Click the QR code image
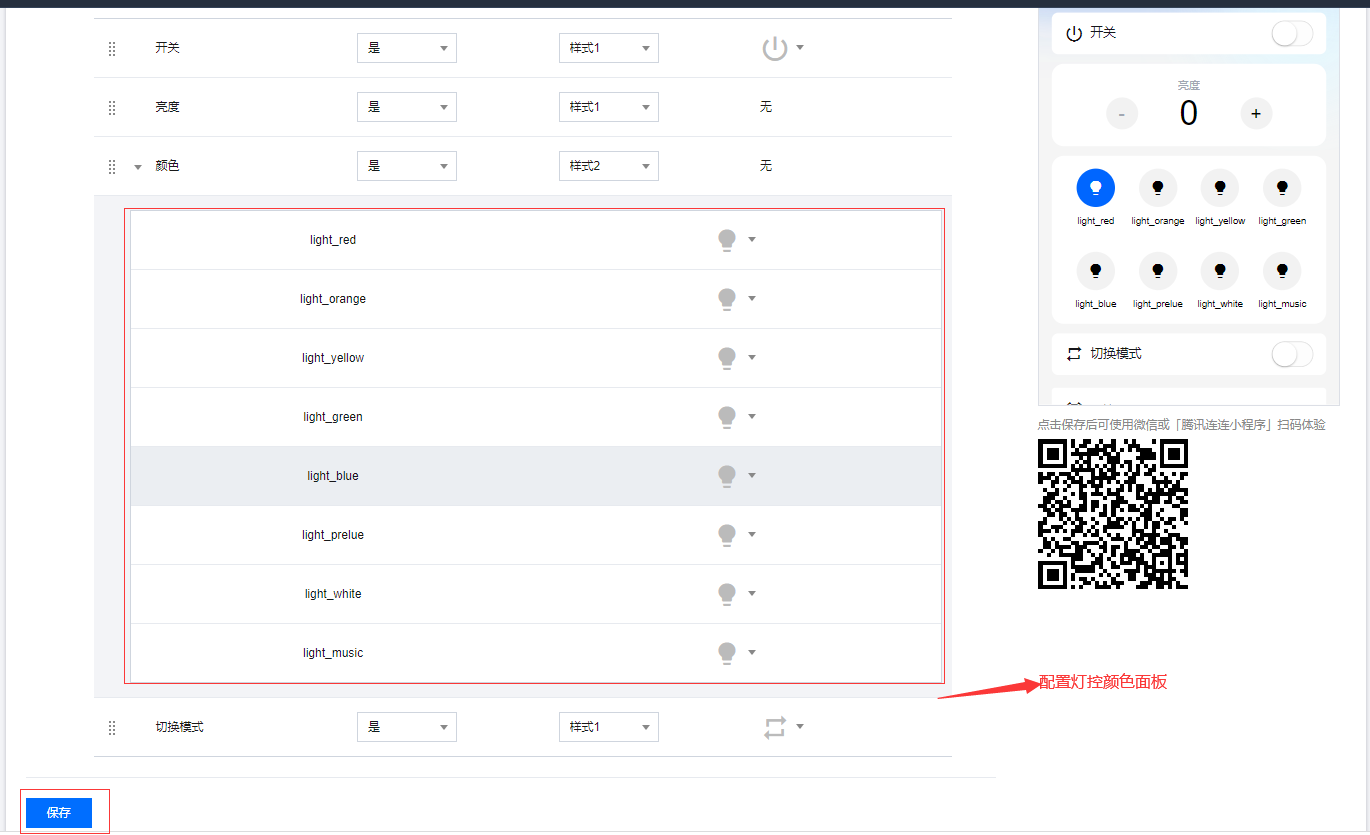The image size is (1370, 835). [x=1112, y=514]
